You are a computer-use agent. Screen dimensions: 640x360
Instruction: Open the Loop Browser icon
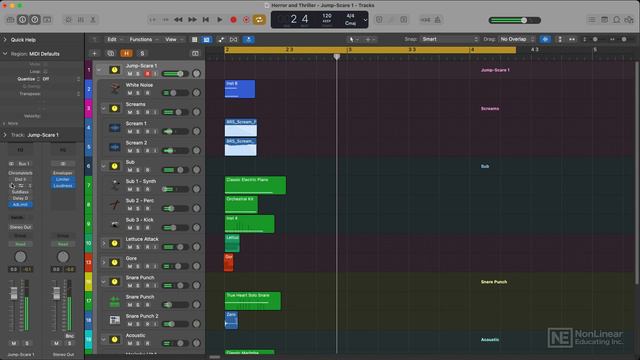pyautogui.click(x=617, y=20)
